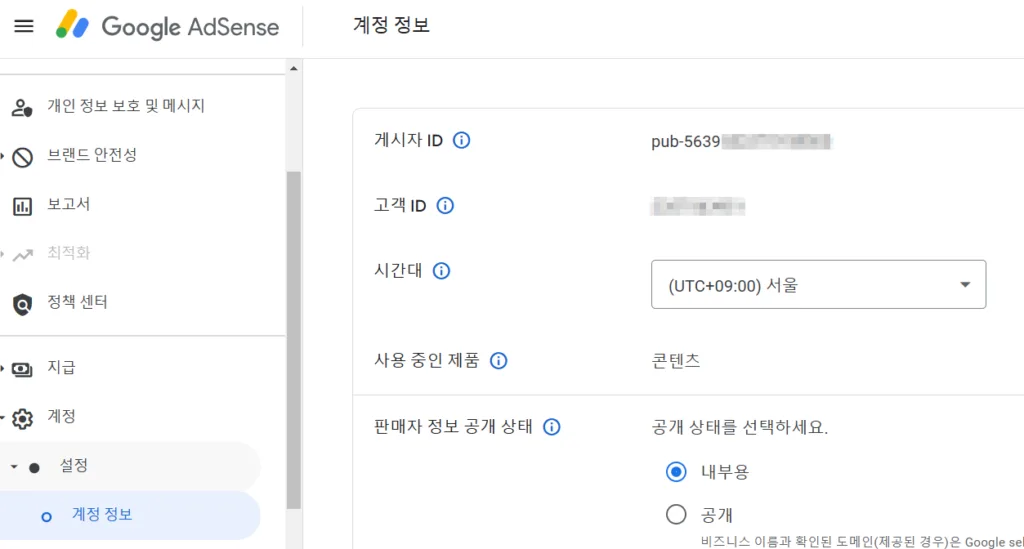This screenshot has height=549, width=1024.
Task: Click the Google AdSense logo
Action: click(x=168, y=26)
